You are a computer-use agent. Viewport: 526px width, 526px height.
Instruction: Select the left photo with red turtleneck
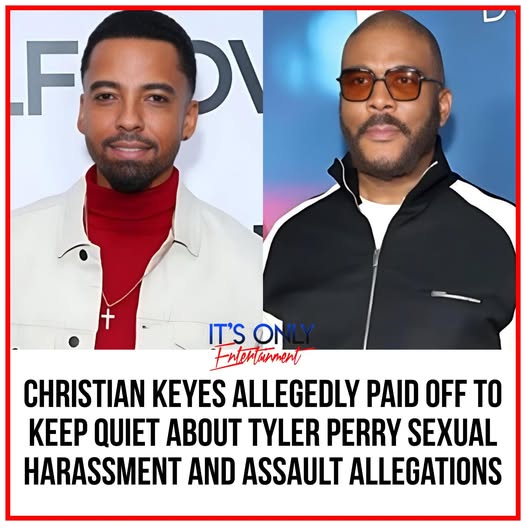click(137, 180)
